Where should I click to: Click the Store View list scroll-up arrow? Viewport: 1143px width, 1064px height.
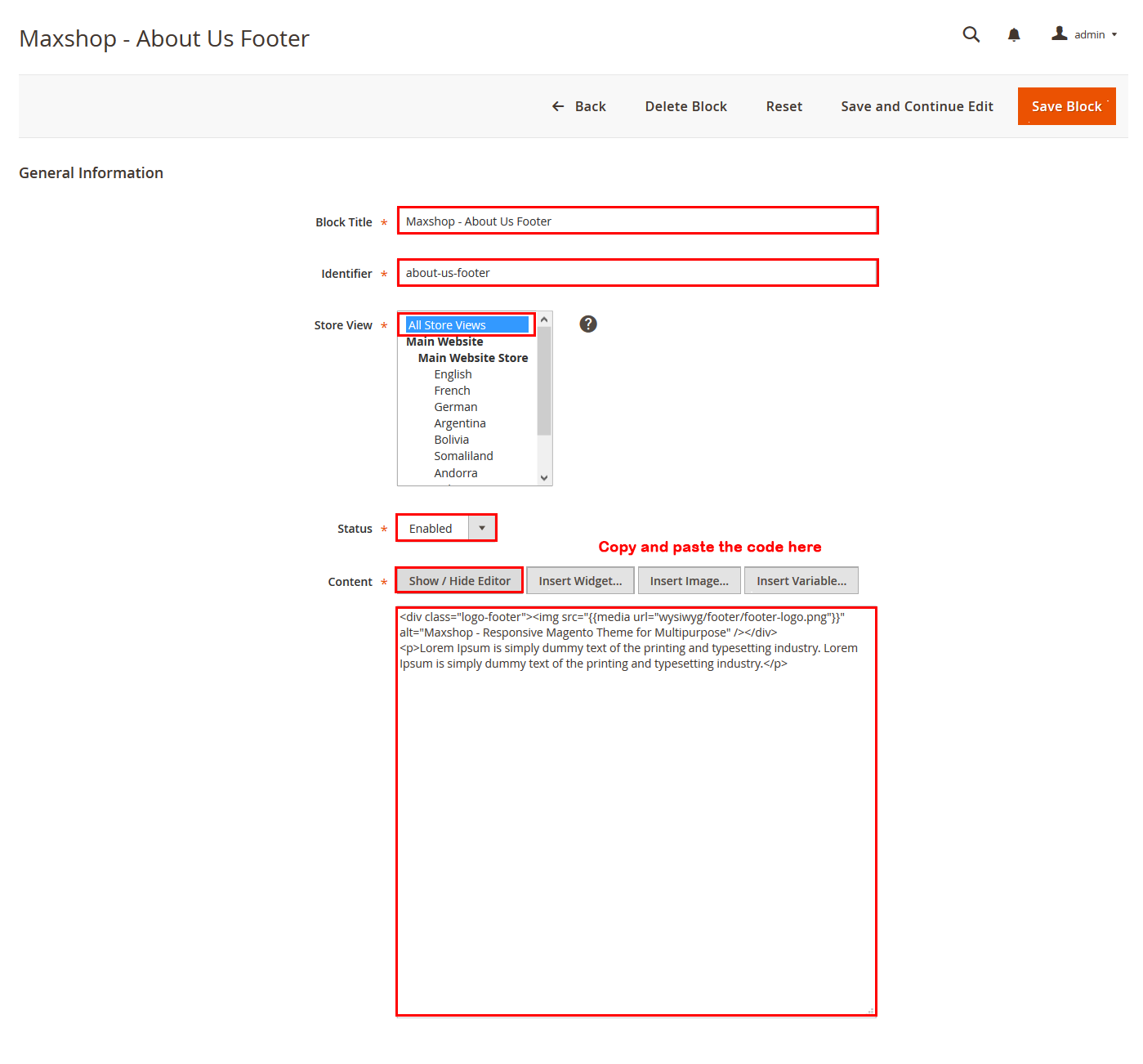[x=544, y=320]
